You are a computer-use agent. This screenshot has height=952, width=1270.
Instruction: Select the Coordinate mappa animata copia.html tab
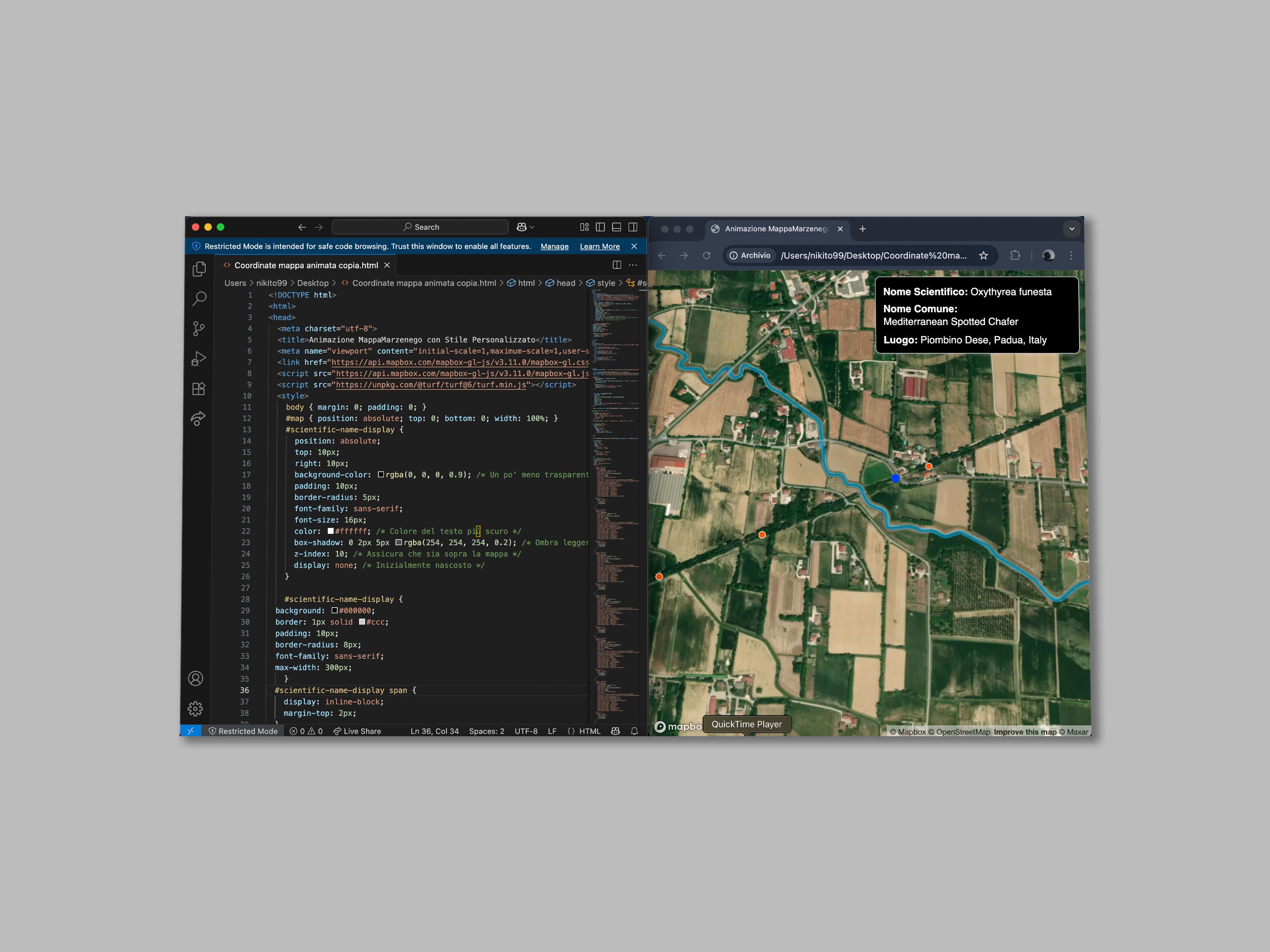tap(306, 265)
